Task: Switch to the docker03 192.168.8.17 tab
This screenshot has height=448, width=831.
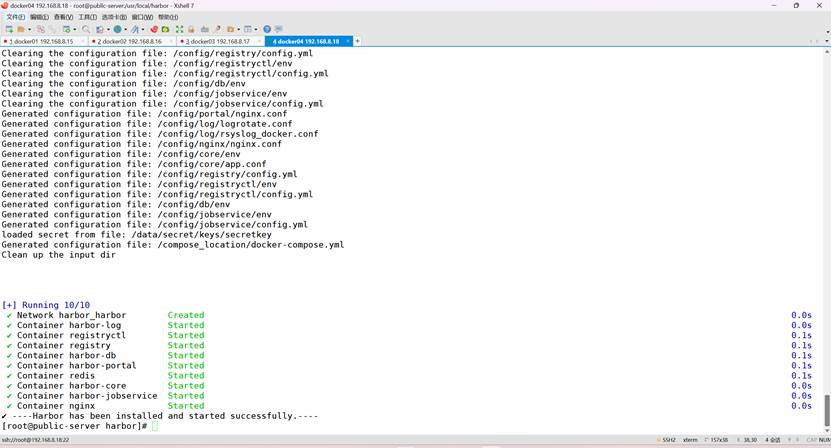Action: click(218, 41)
